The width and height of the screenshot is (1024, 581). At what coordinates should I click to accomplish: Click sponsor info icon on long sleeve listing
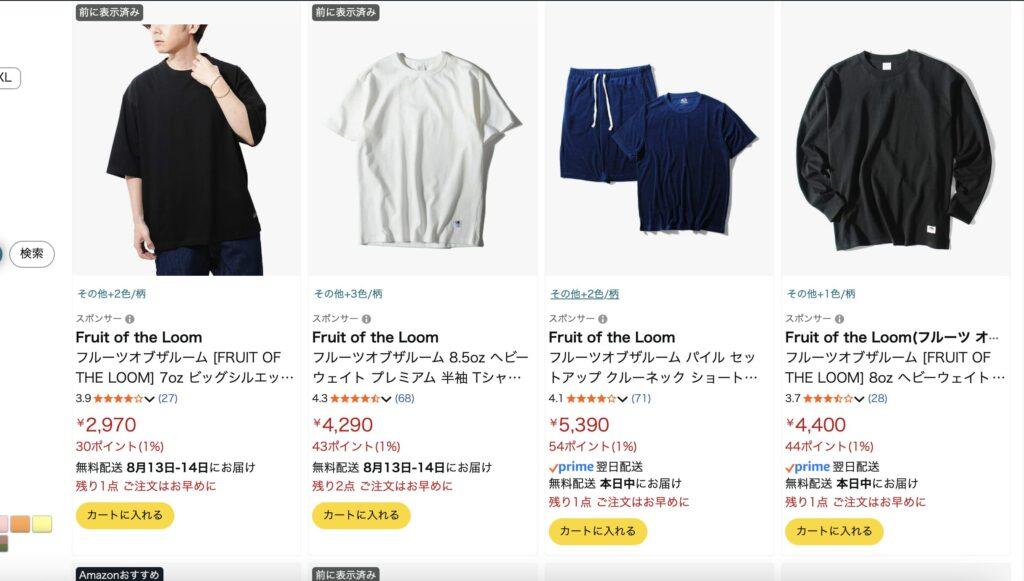(839, 319)
